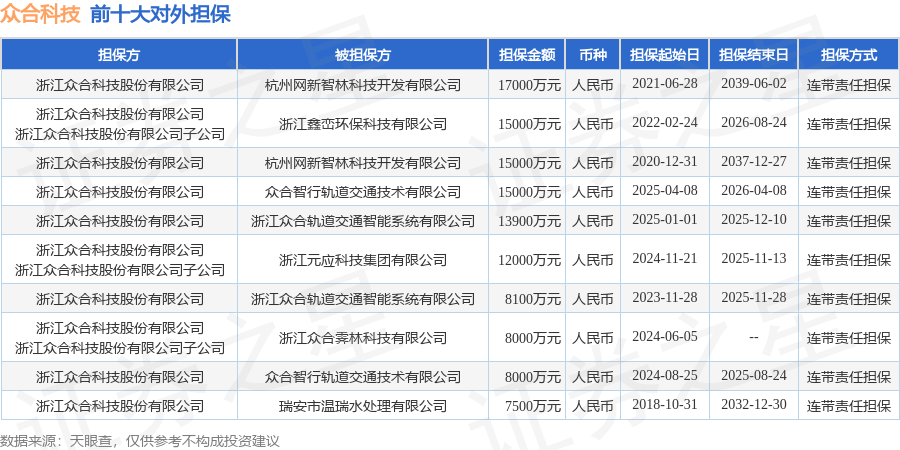900x450 pixels.
Task: Click the 币种 column header
Action: point(593,55)
